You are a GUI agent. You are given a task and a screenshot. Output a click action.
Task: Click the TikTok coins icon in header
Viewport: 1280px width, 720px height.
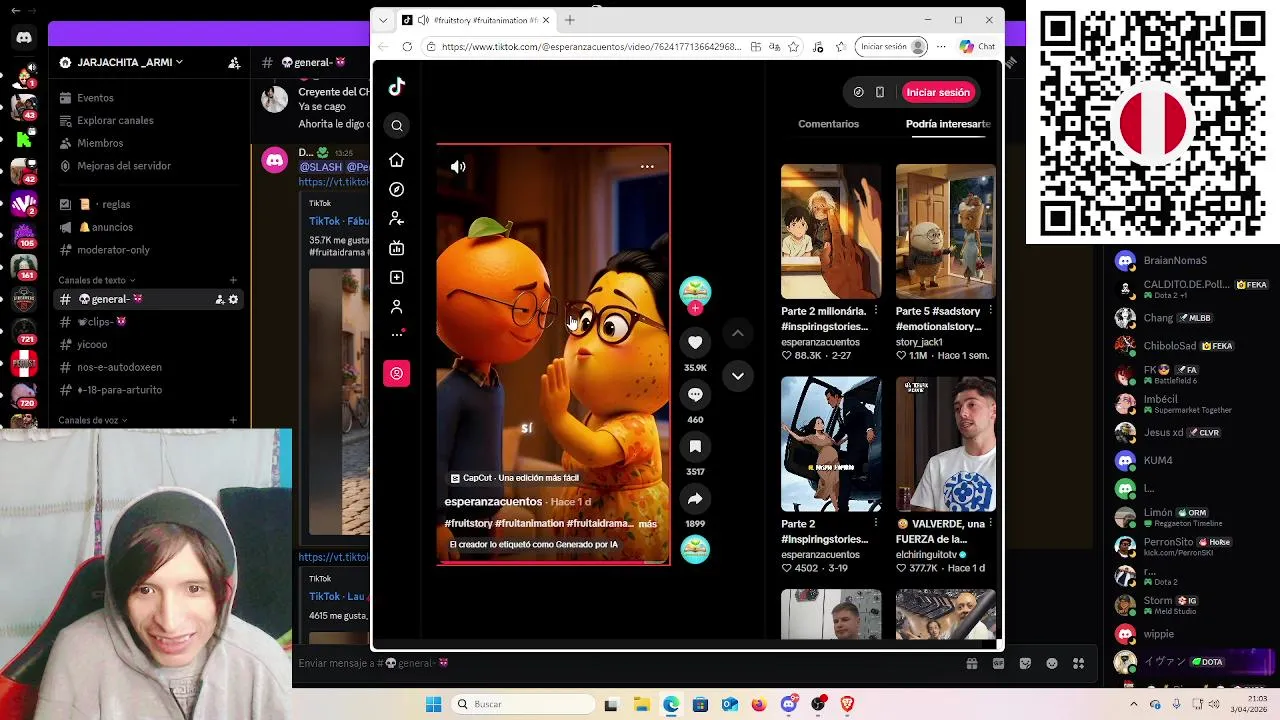coord(858,92)
